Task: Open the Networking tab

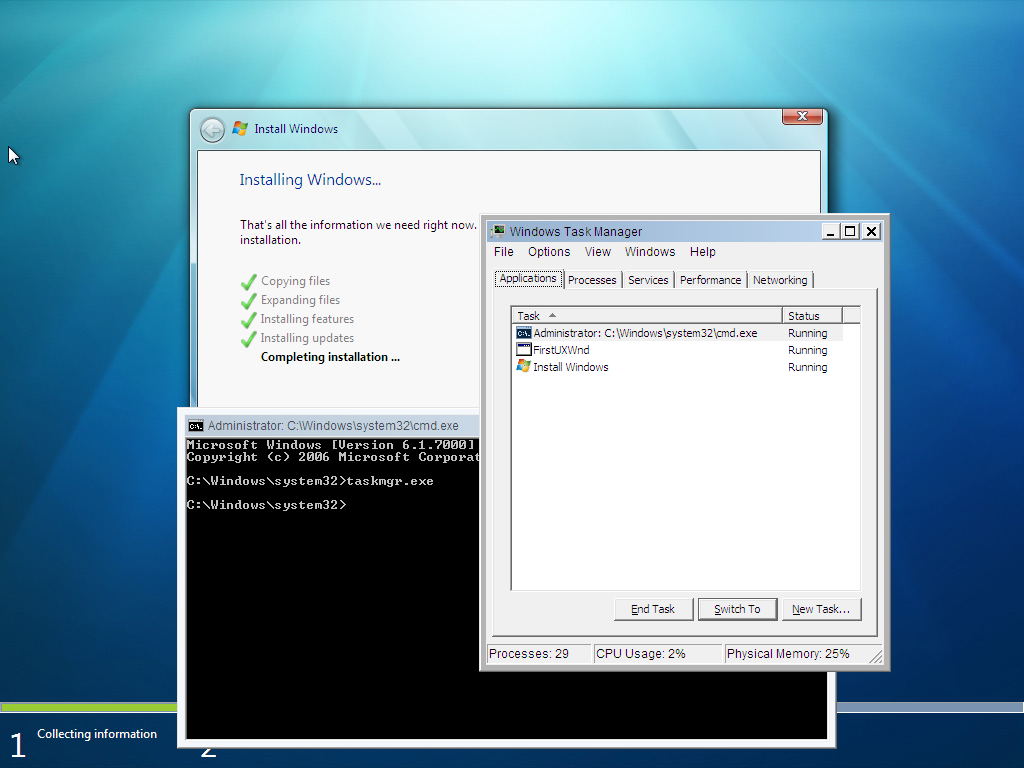Action: click(x=780, y=280)
